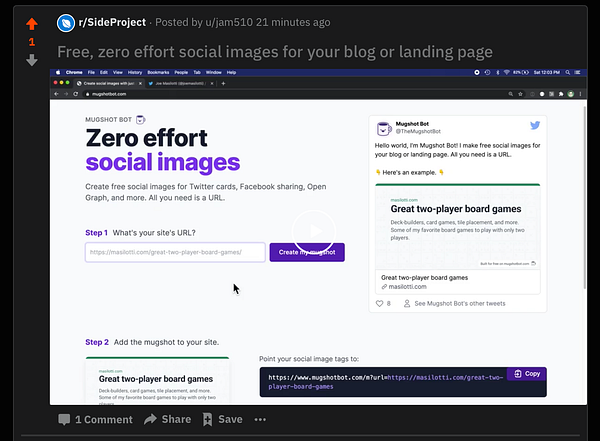The width and height of the screenshot is (600, 441).
Task: Click the Bluetooth status icon
Action: point(497,72)
